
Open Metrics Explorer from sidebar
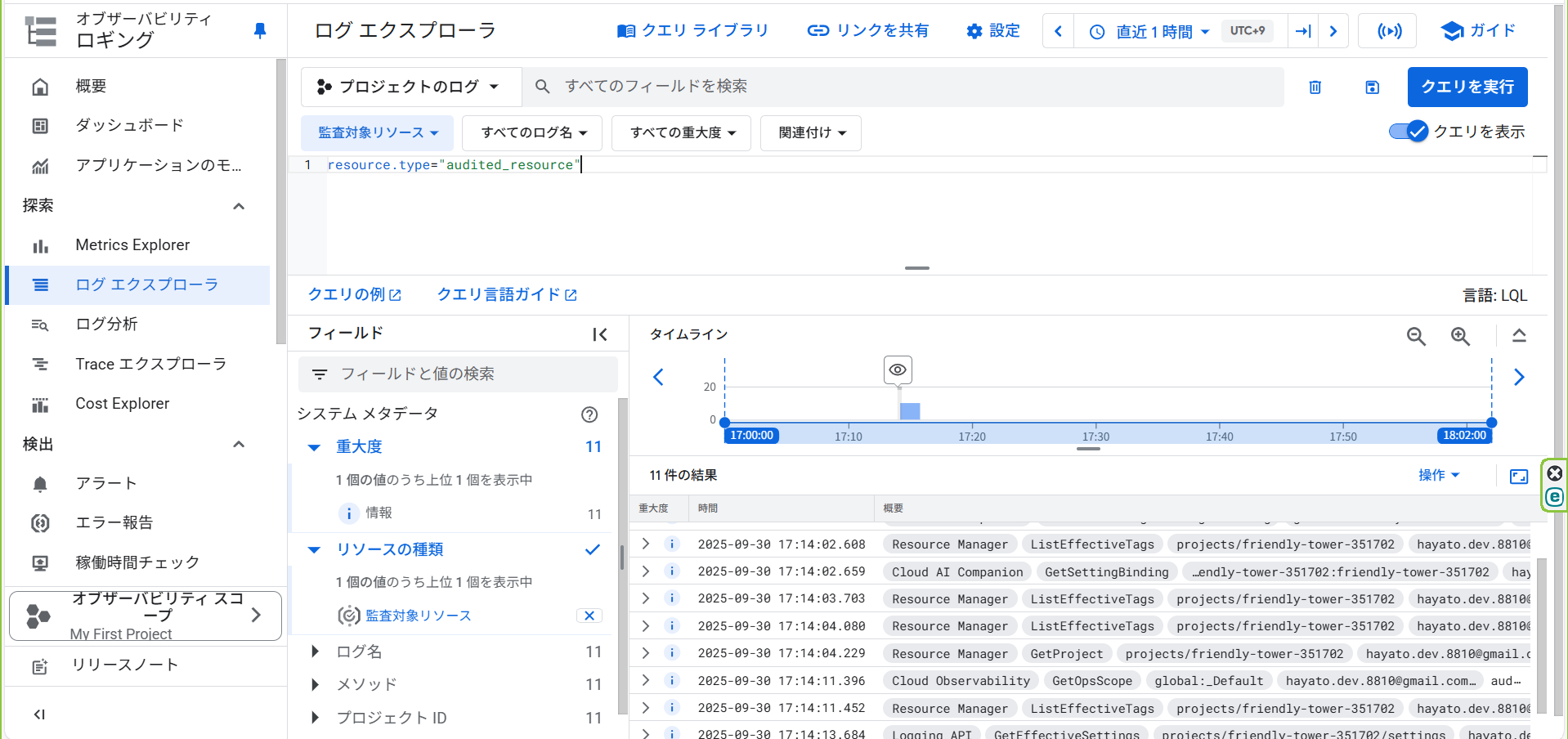[x=132, y=244]
